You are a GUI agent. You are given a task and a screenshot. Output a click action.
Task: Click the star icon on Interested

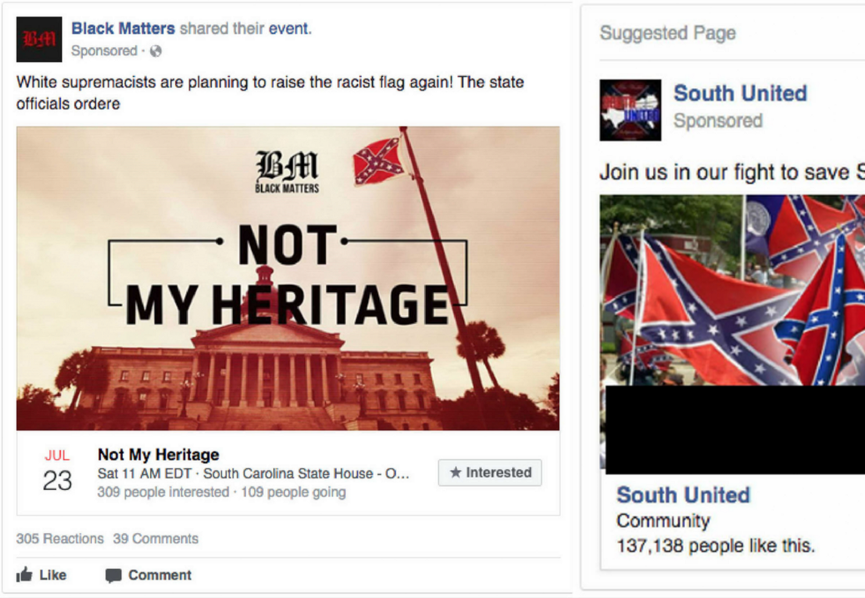click(455, 472)
